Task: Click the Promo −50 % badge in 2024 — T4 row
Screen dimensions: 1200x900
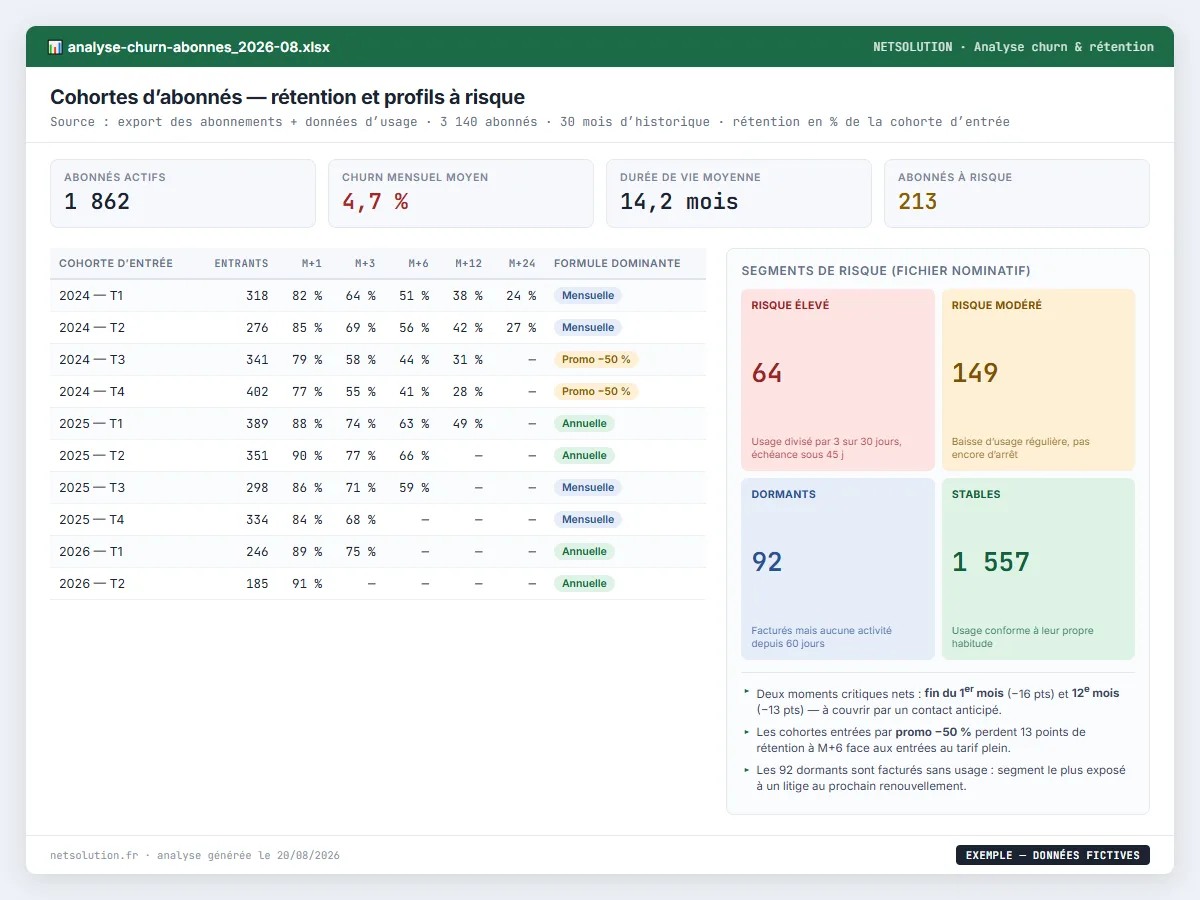Action: point(596,392)
